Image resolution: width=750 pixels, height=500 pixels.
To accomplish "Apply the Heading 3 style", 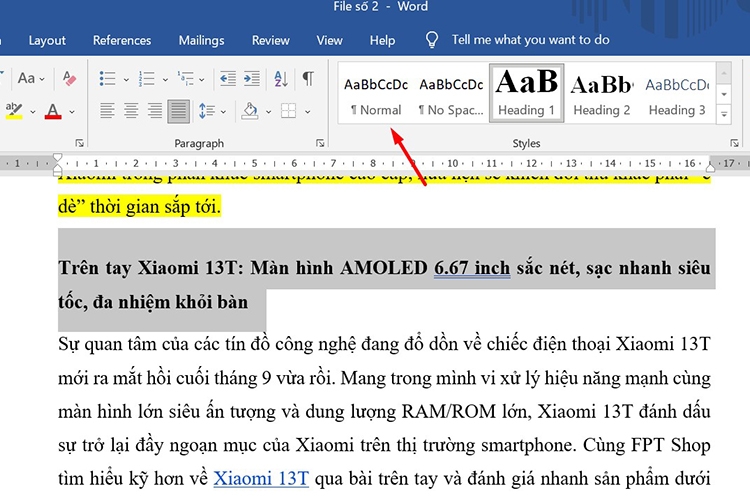I will pos(677,94).
